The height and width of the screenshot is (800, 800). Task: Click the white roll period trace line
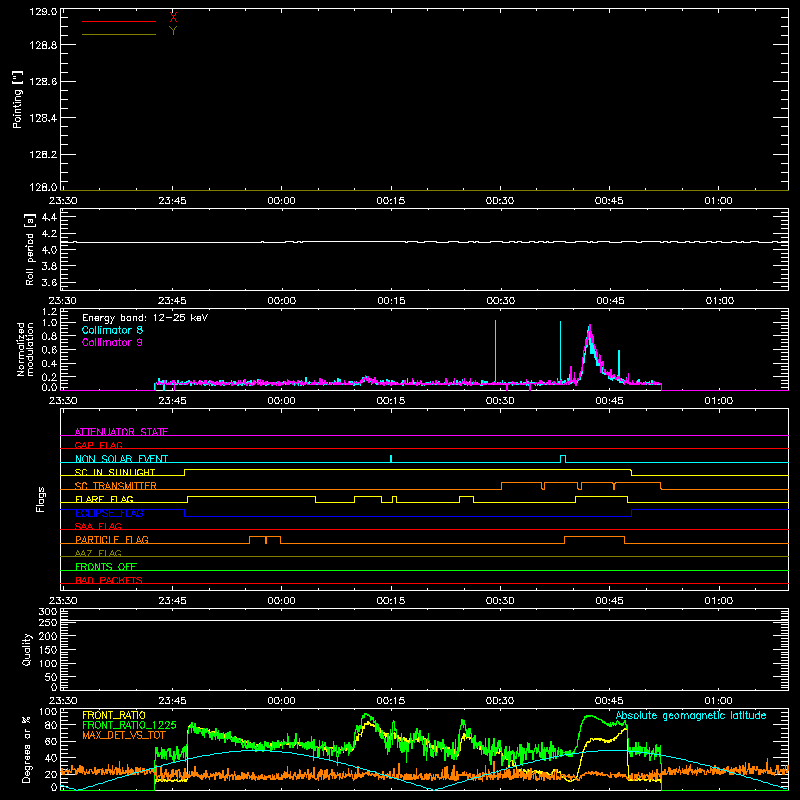(x=424, y=242)
